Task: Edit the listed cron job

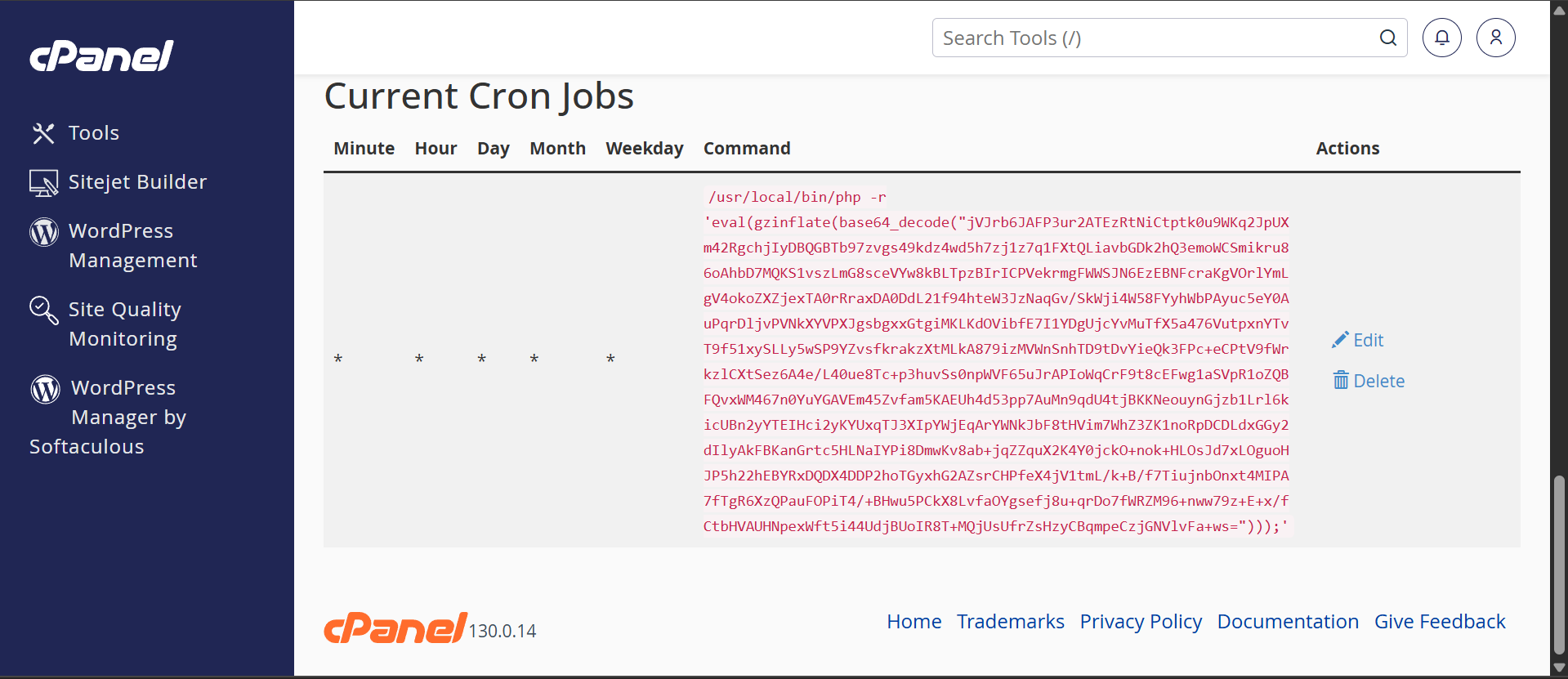Action: pos(1358,340)
